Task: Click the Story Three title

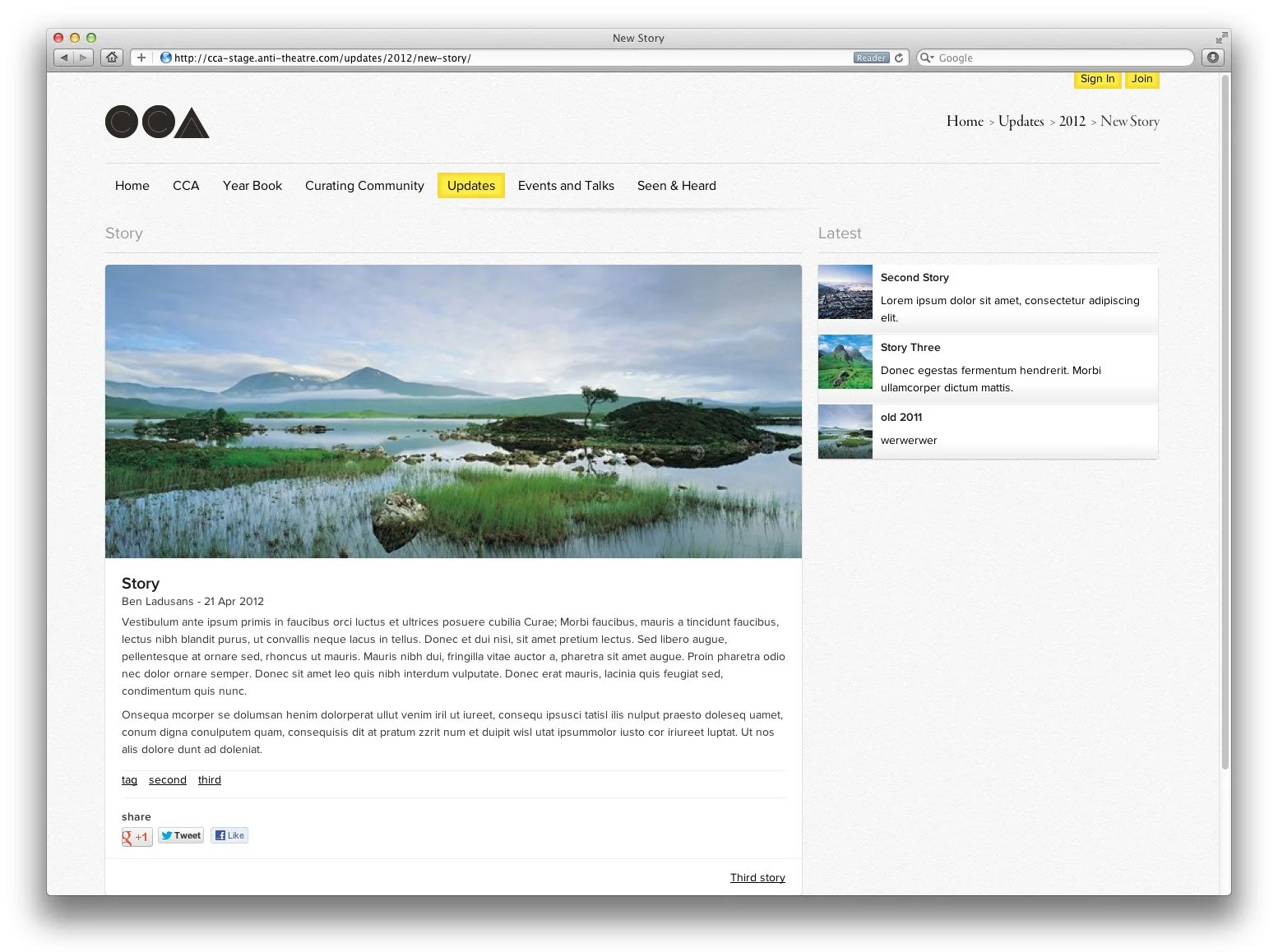Action: 910,348
